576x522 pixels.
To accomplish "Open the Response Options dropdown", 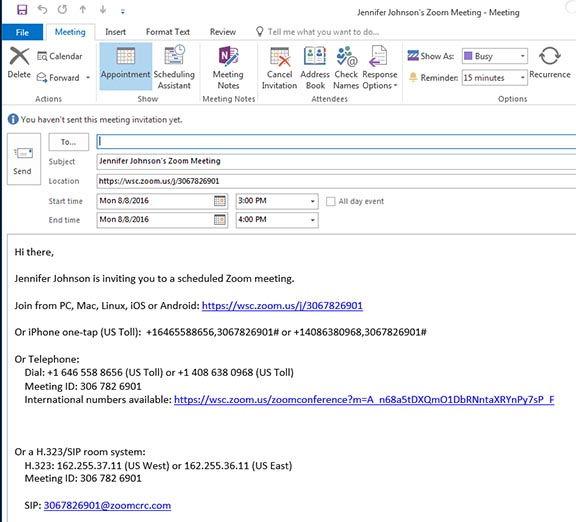I will click(380, 68).
